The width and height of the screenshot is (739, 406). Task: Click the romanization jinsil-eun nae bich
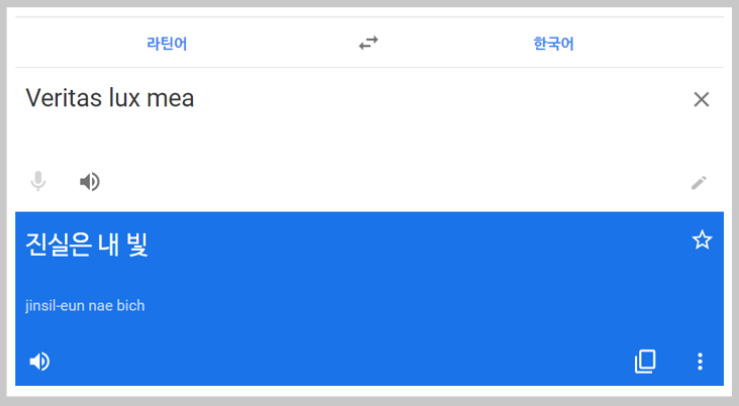click(x=85, y=306)
